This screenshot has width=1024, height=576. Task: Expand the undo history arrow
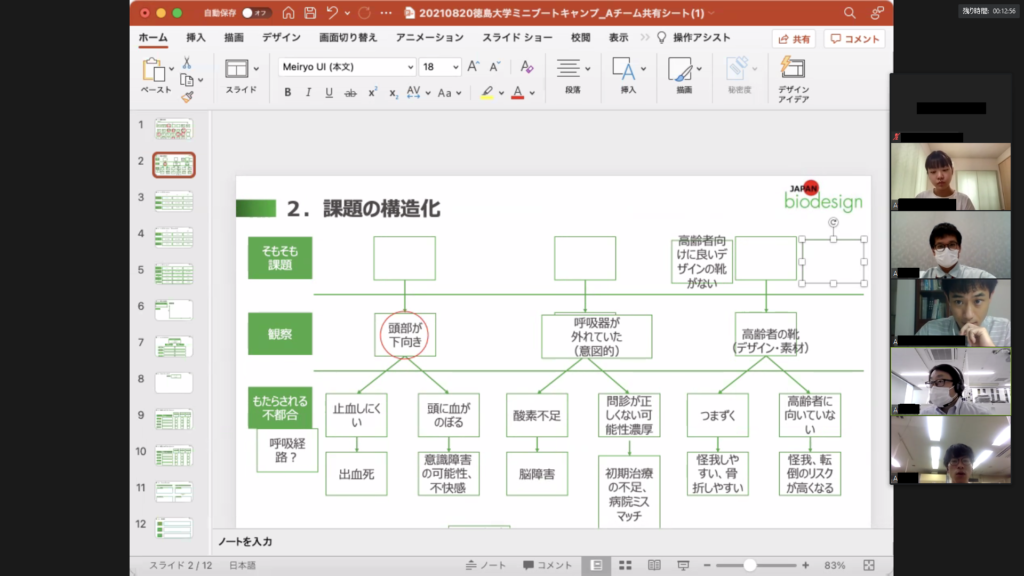[347, 13]
